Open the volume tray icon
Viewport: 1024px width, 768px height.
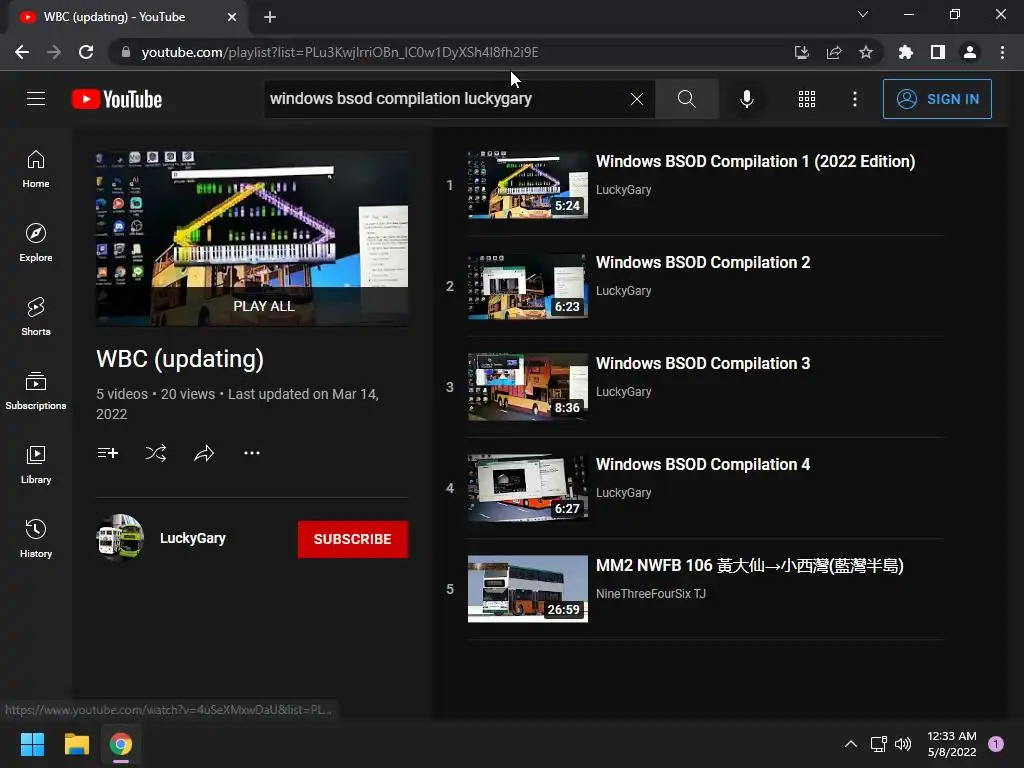903,744
